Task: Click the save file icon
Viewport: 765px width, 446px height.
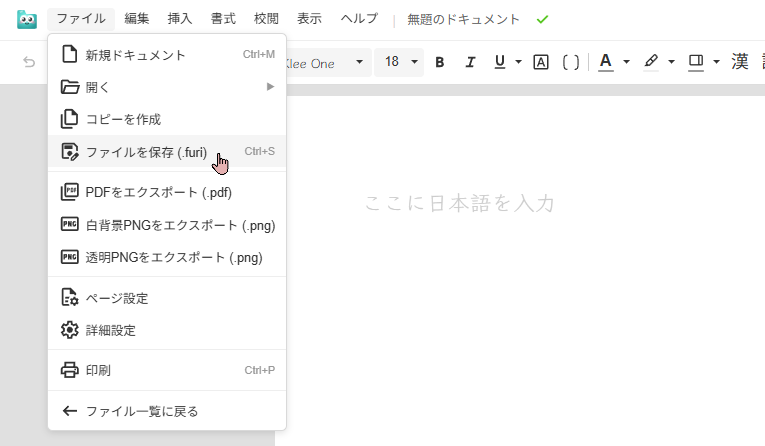Action: click(x=69, y=152)
